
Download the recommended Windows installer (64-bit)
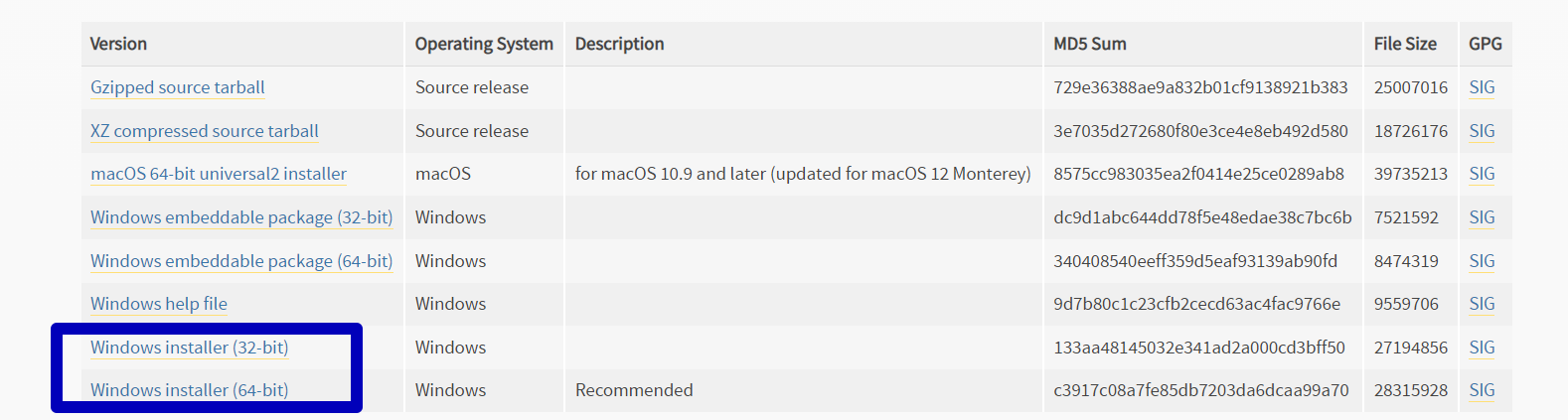(190, 390)
